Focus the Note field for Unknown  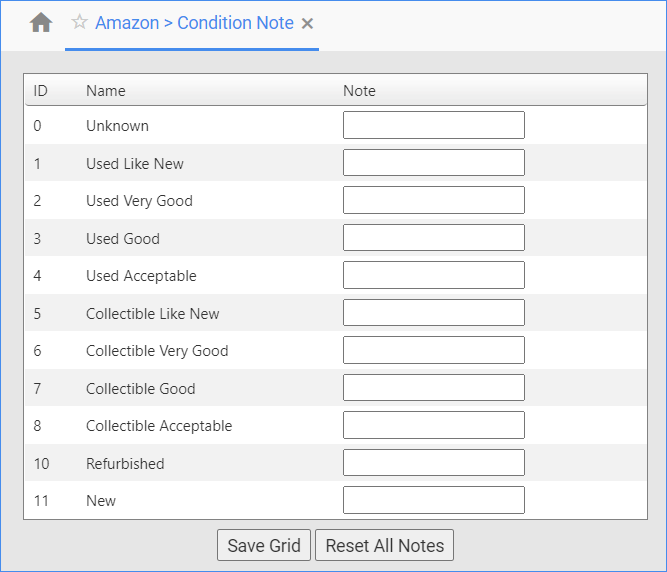tap(433, 125)
